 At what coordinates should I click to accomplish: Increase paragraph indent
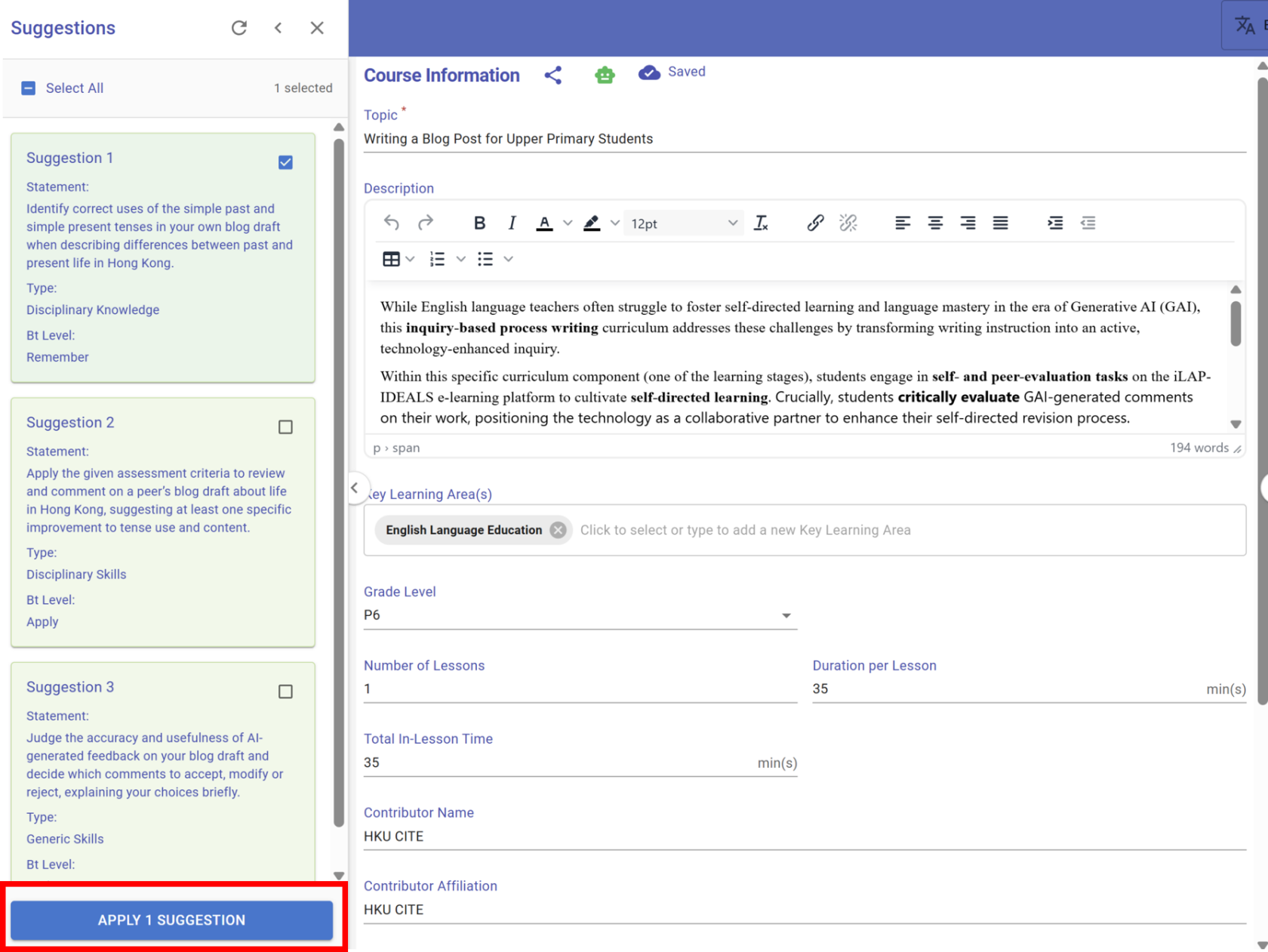coord(1055,223)
